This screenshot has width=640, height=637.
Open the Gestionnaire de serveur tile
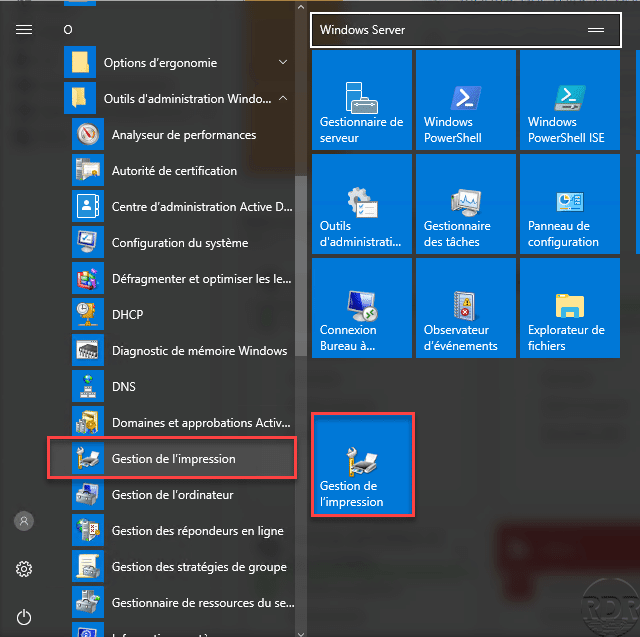[x=362, y=100]
